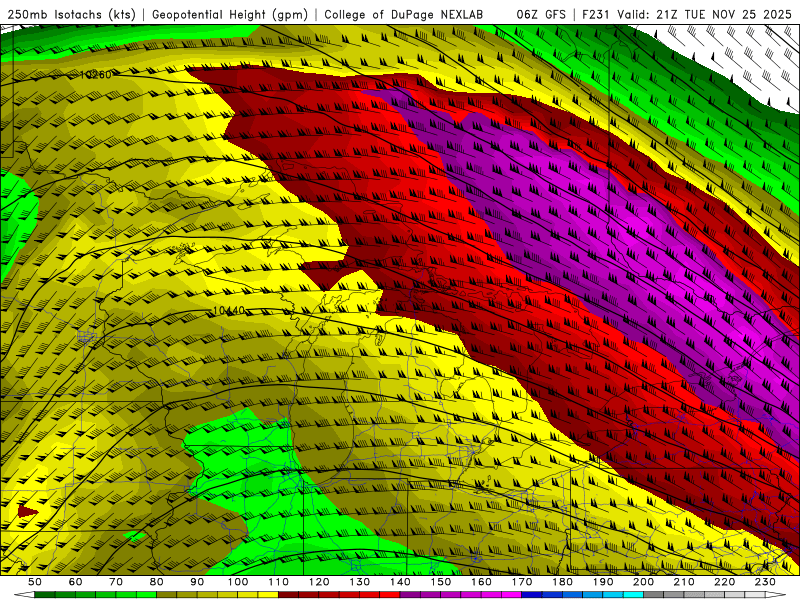
Task: Click the 'College of DuPage NEXLAB' text
Action: 403,15
